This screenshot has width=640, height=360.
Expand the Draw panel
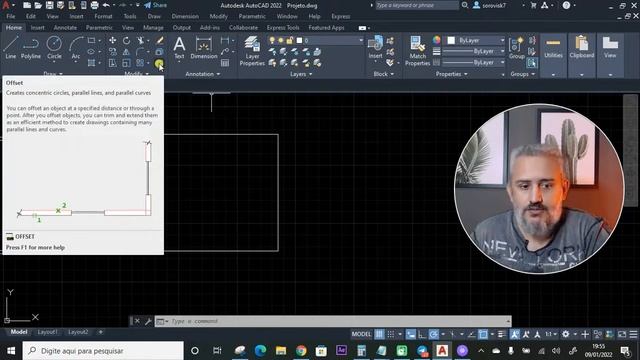[53, 74]
